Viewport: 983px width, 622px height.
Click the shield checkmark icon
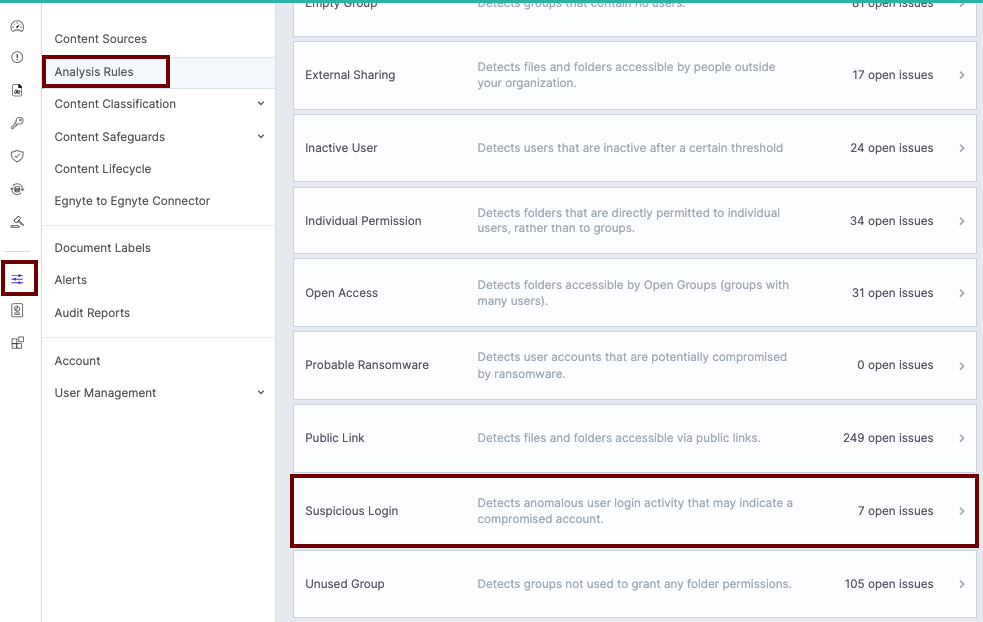18,156
